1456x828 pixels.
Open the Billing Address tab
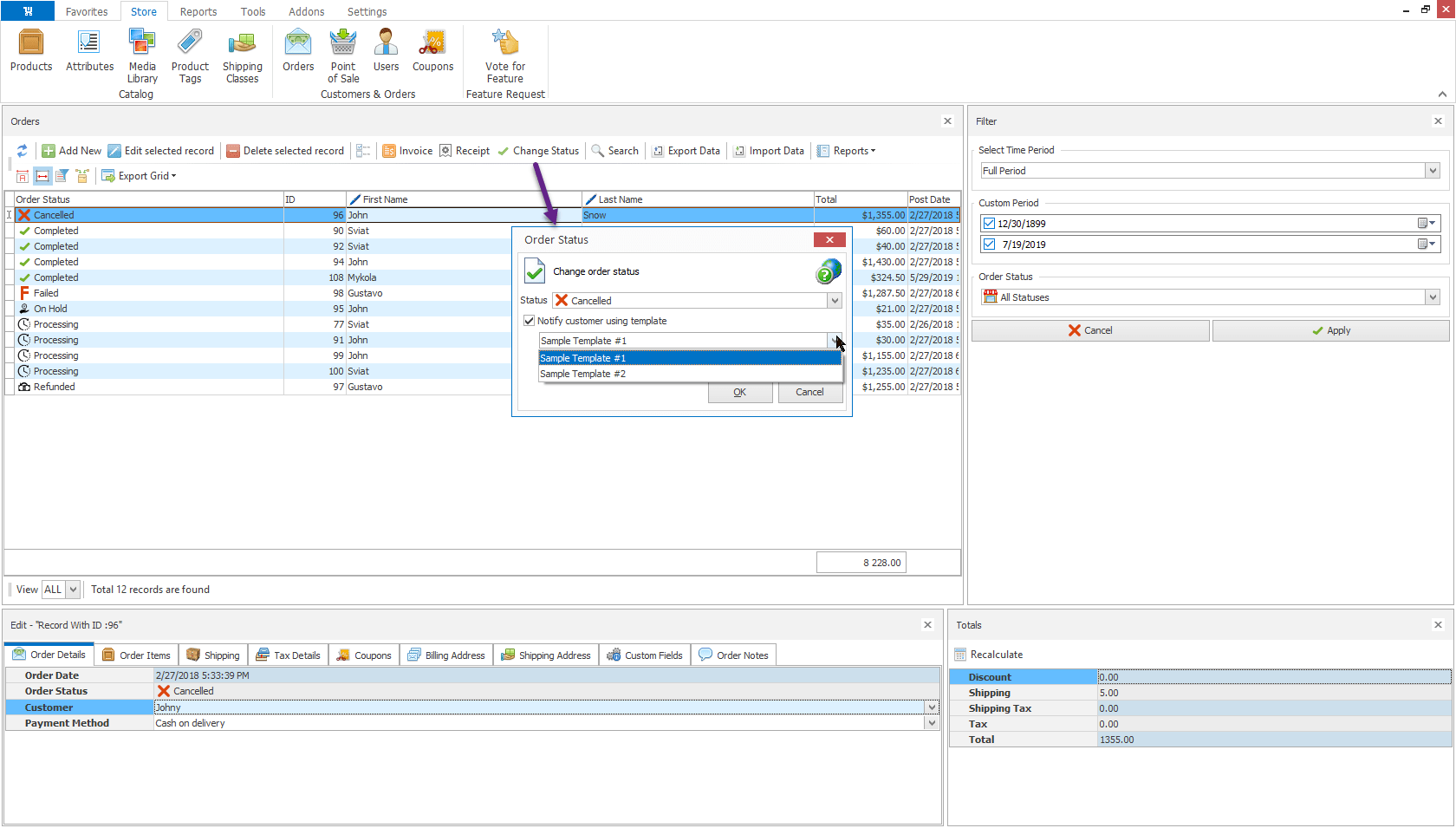(446, 655)
